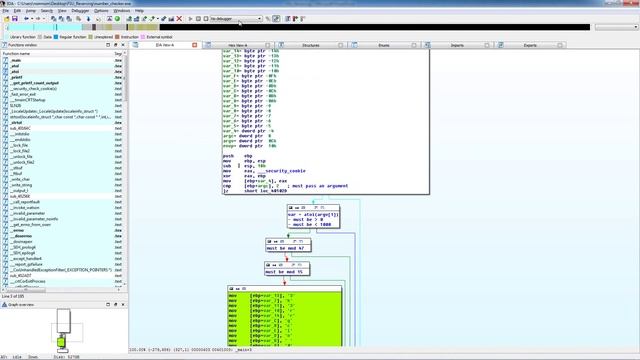This screenshot has height=360, width=640.
Task: Open the Debugger menu
Action: pos(80,11)
